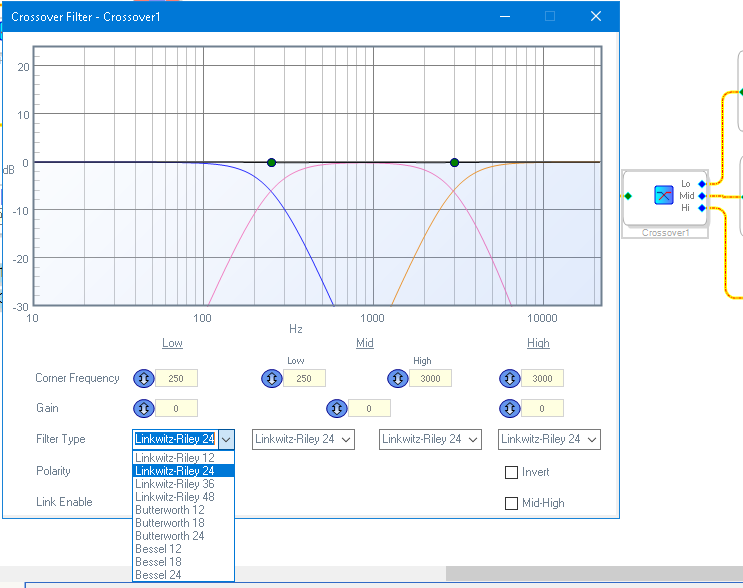743x588 pixels.
Task: Click the Mid output pin on Crossover1
Action: [702, 196]
